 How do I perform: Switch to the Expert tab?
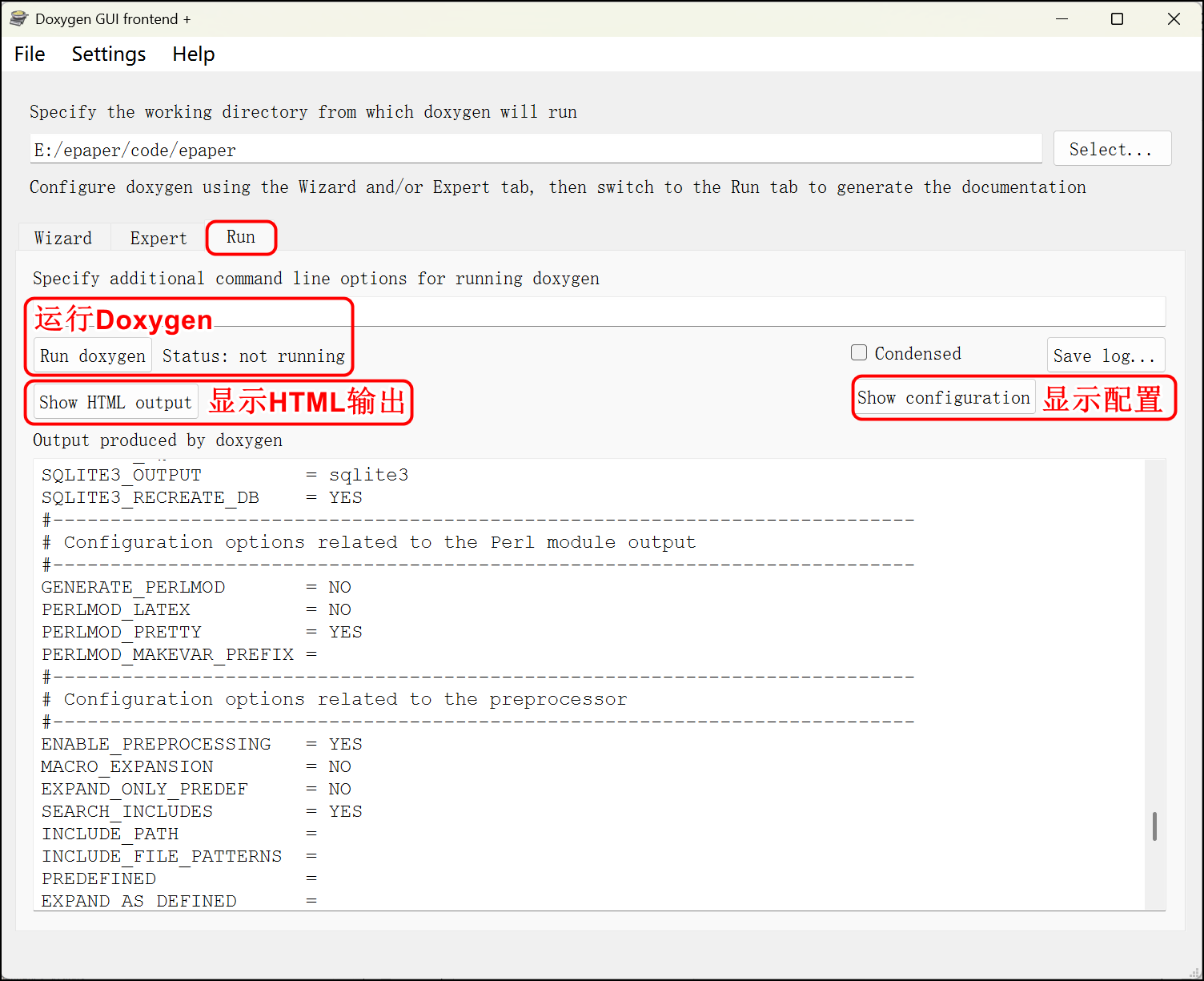tap(158, 238)
